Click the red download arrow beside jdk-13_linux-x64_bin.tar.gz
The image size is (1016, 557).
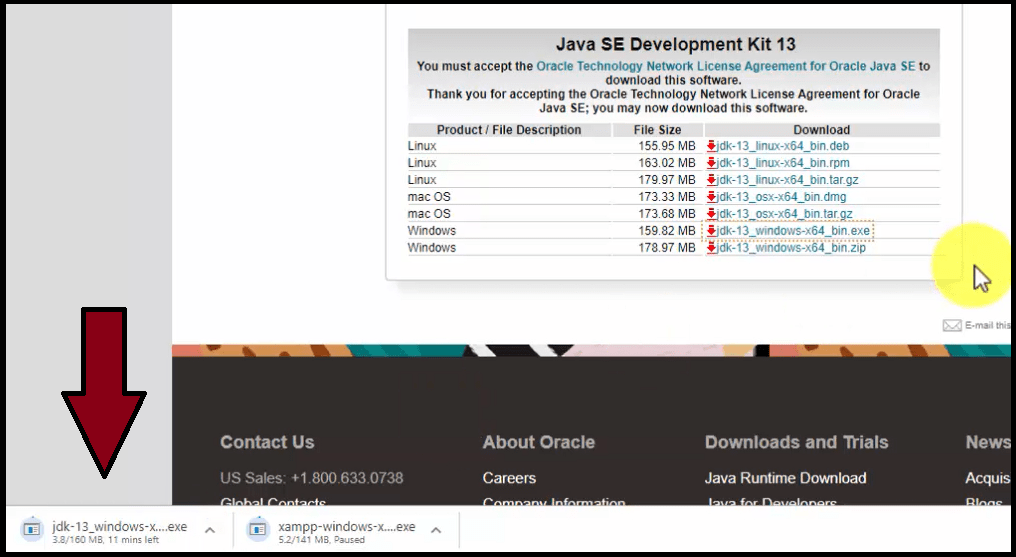(x=711, y=180)
